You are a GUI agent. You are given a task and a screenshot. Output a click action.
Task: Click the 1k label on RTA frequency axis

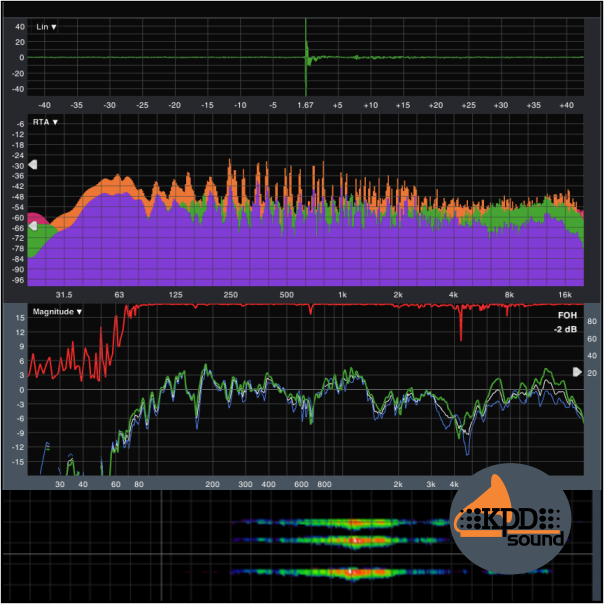click(342, 295)
